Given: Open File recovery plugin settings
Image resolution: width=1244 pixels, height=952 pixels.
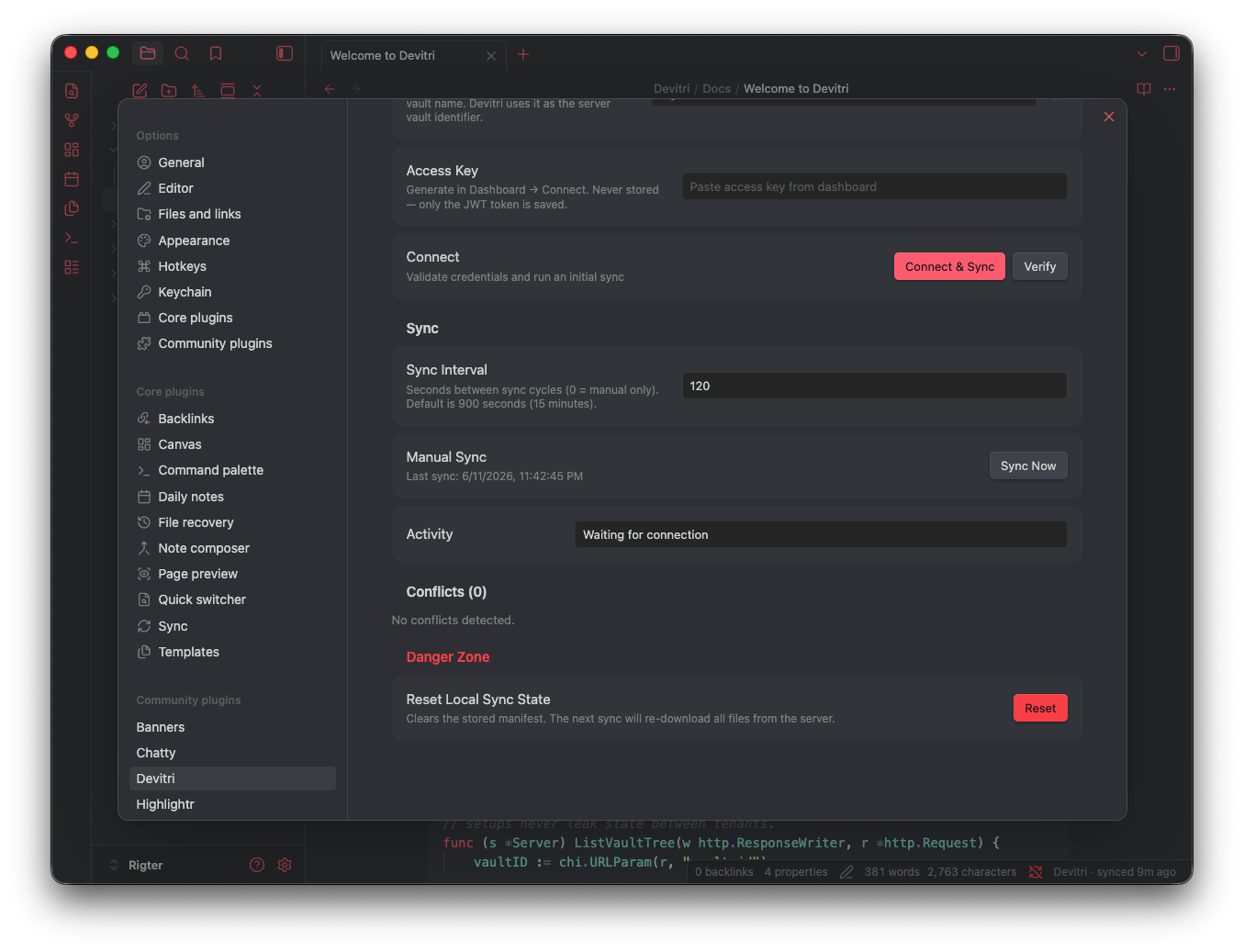Looking at the screenshot, I should click(x=232, y=522).
